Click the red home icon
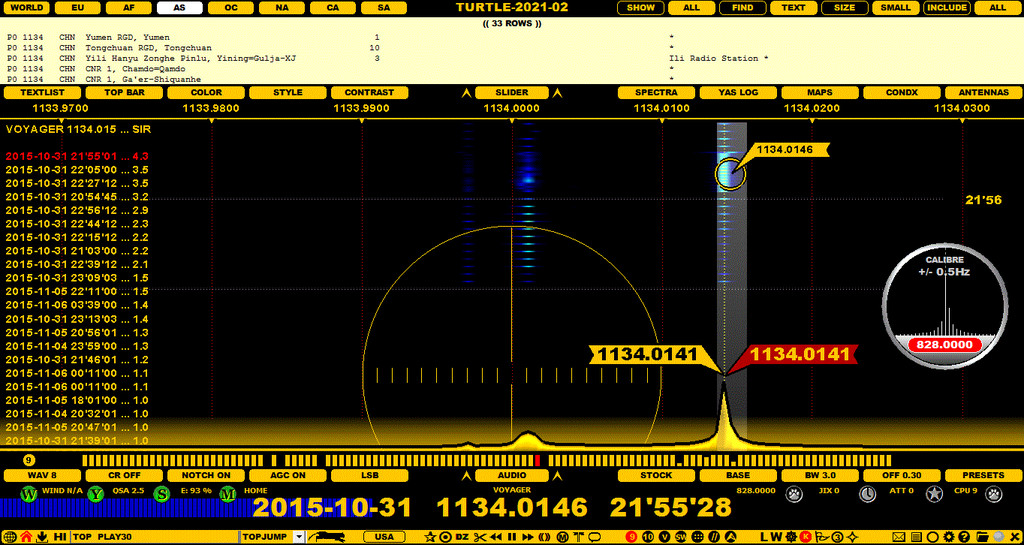The height and width of the screenshot is (545, 1024). pyautogui.click(x=26, y=537)
